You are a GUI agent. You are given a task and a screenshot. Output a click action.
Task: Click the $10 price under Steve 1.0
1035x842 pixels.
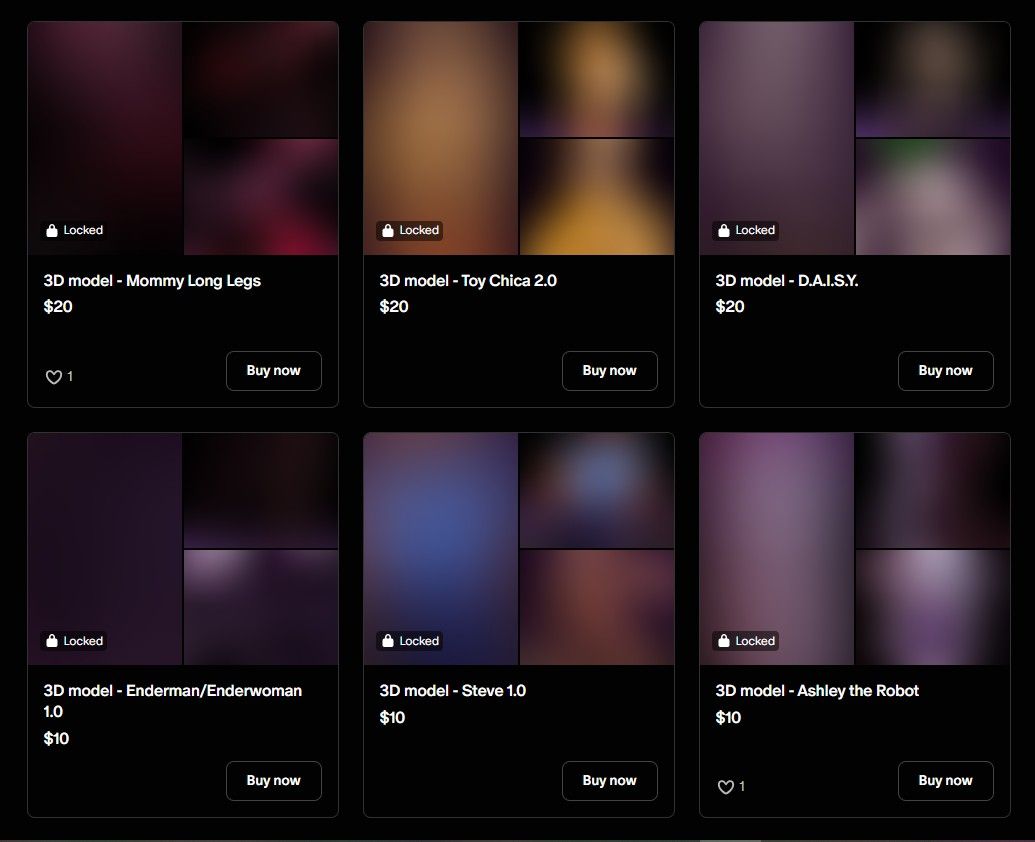(x=392, y=718)
